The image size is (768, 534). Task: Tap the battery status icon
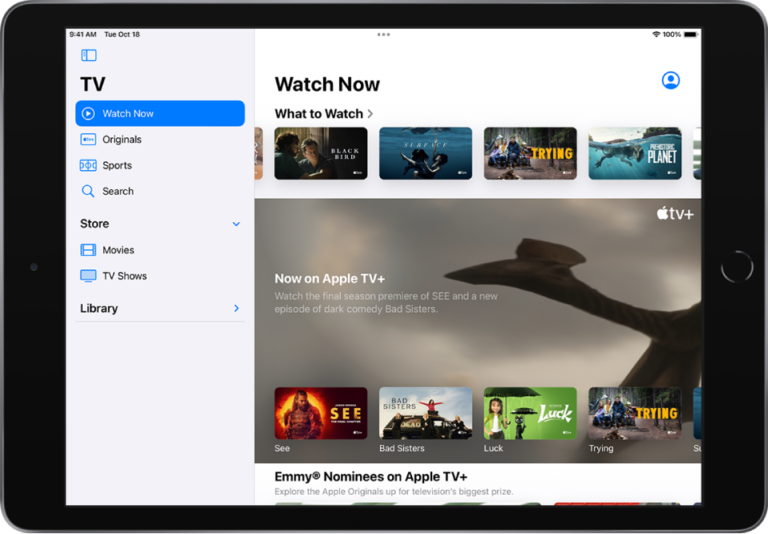point(691,34)
